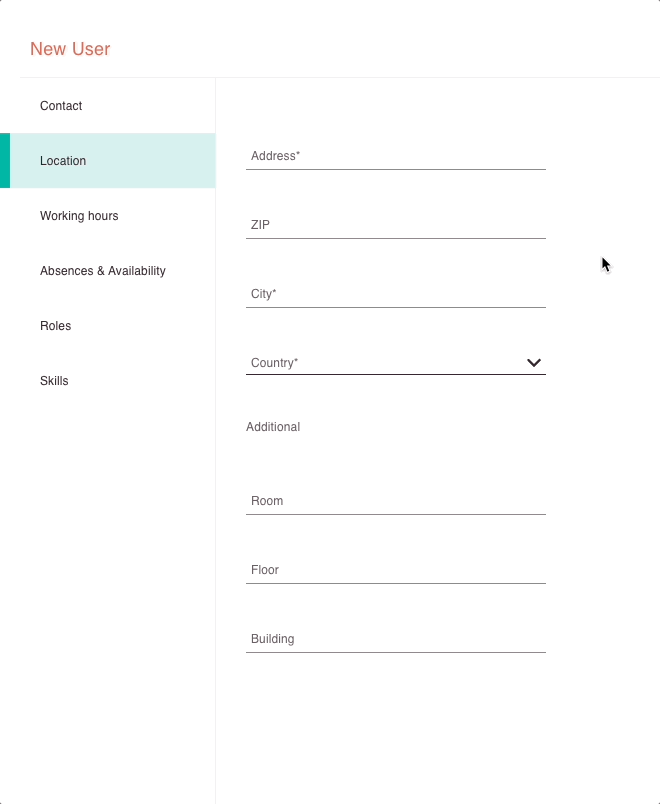660x804 pixels.
Task: Expand the Country dropdown chevron
Action: tap(534, 363)
